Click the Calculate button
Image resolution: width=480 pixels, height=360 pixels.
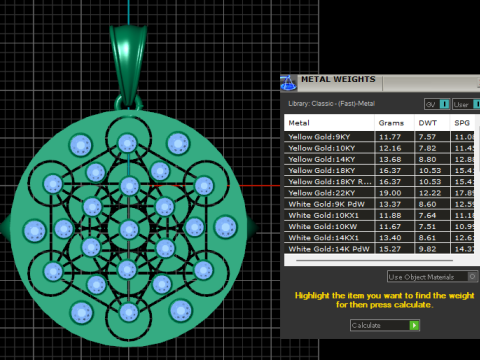385,325
